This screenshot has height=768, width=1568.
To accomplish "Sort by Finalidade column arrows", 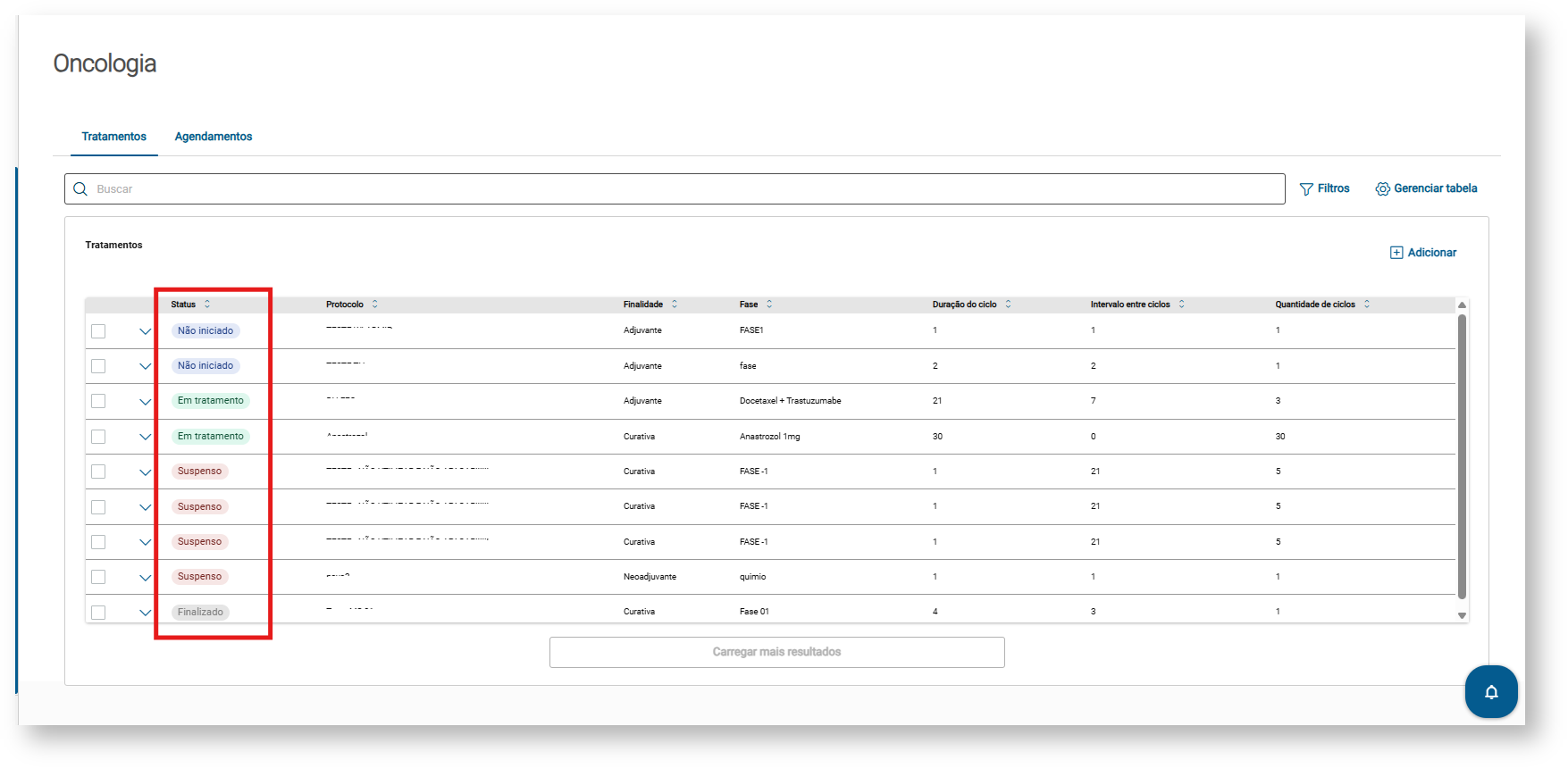I will tap(675, 305).
